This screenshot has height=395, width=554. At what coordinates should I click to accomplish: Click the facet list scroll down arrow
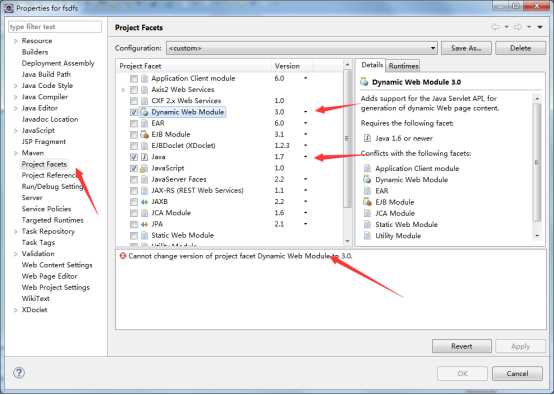coord(347,241)
